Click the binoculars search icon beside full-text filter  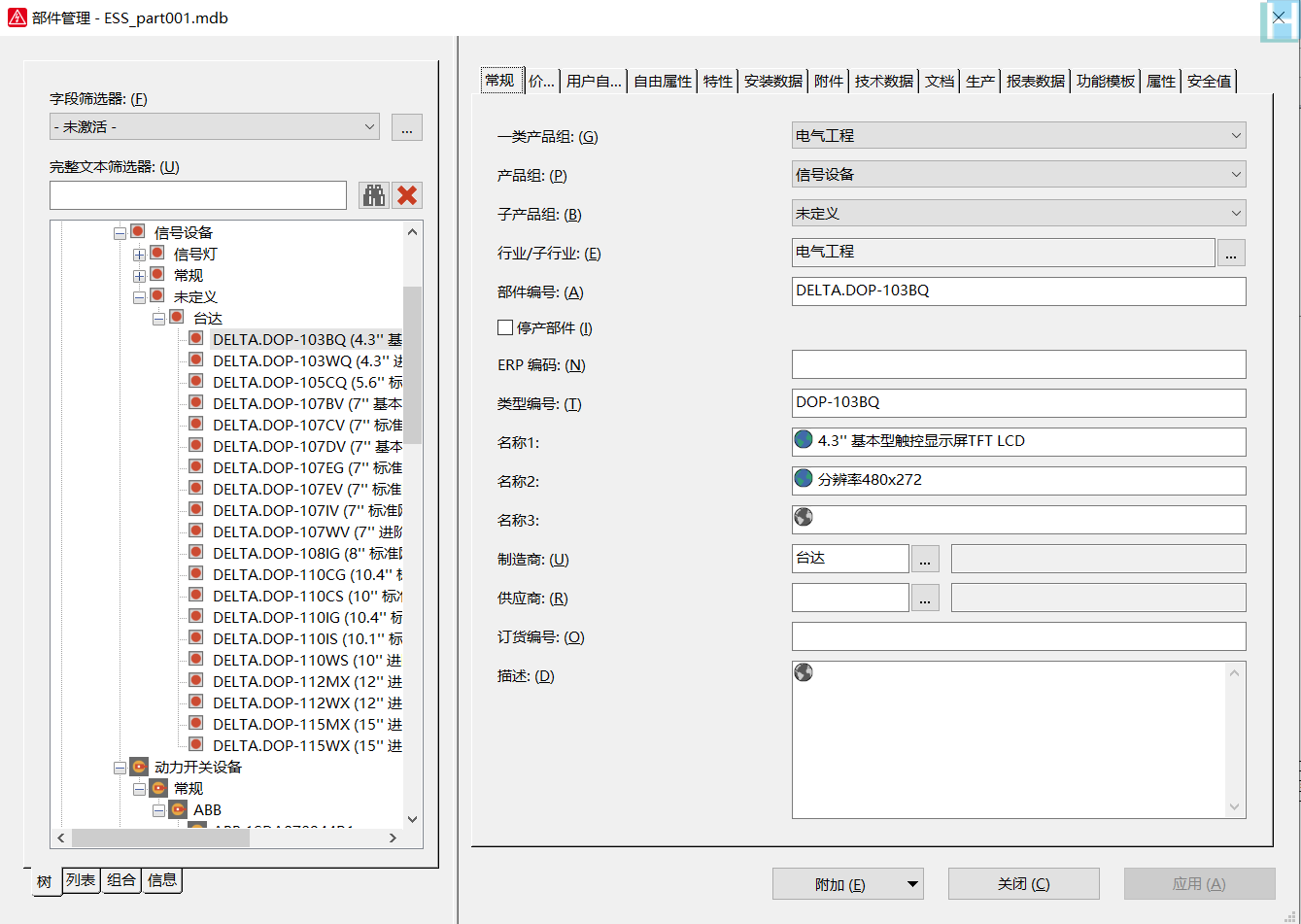(374, 195)
